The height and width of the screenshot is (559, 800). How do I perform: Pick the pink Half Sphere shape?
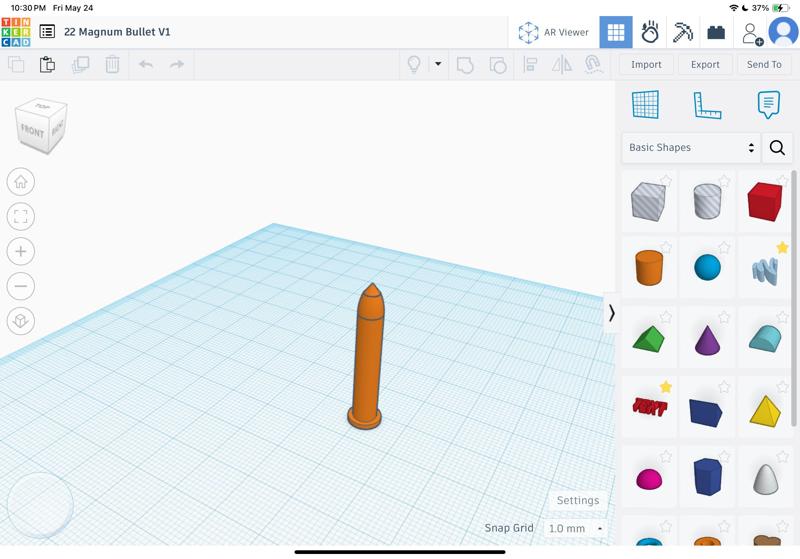coord(649,479)
